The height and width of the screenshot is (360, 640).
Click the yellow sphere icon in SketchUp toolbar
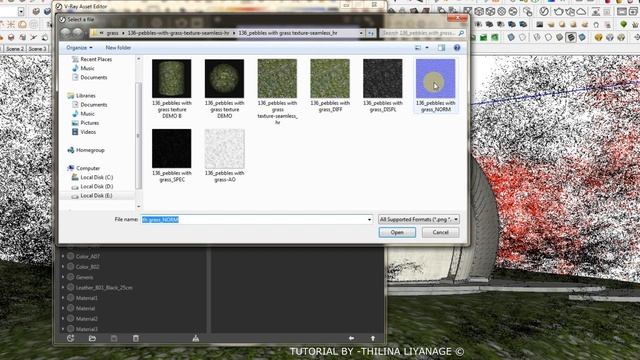(598, 38)
